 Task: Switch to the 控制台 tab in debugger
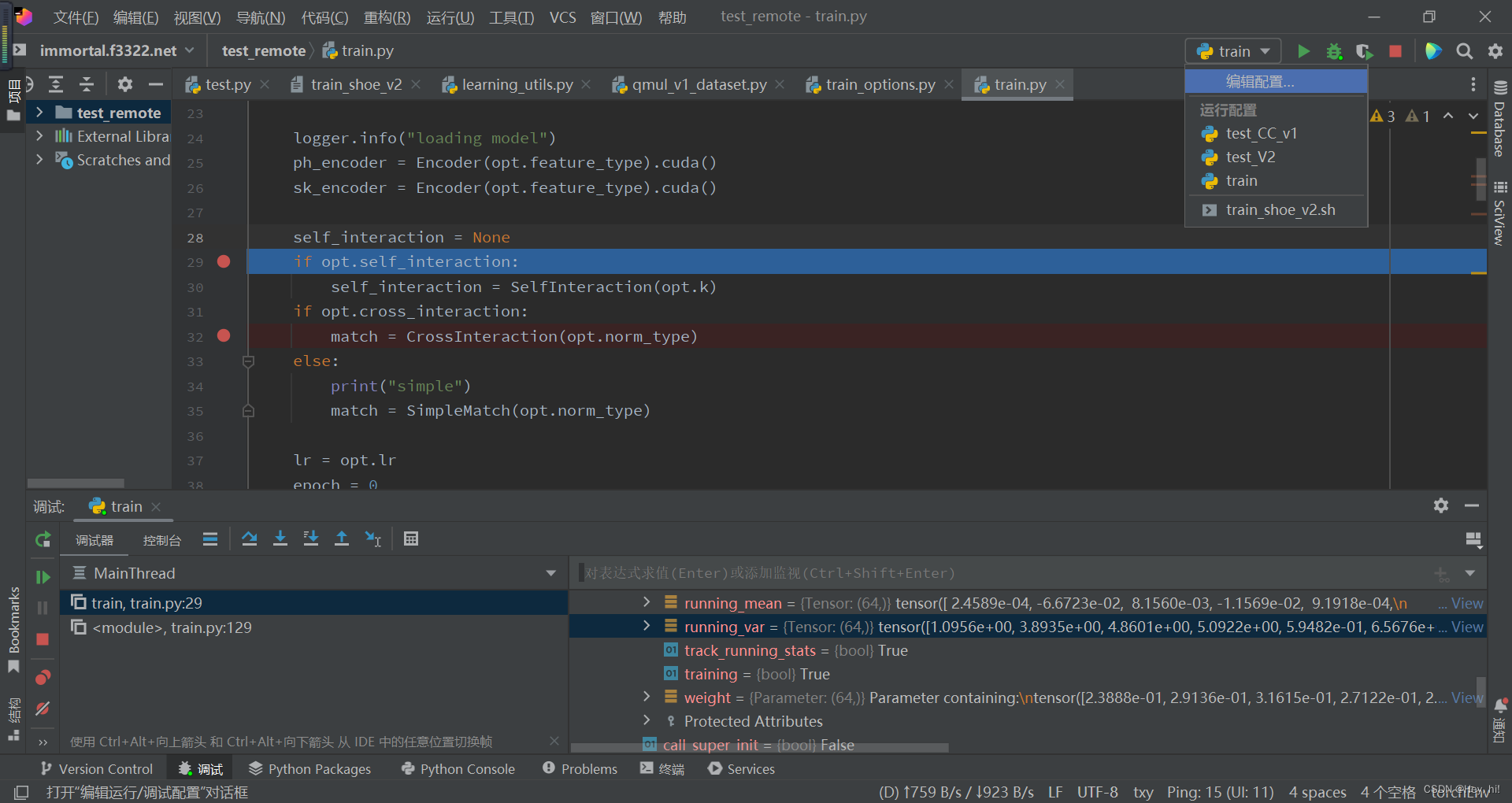tap(161, 540)
